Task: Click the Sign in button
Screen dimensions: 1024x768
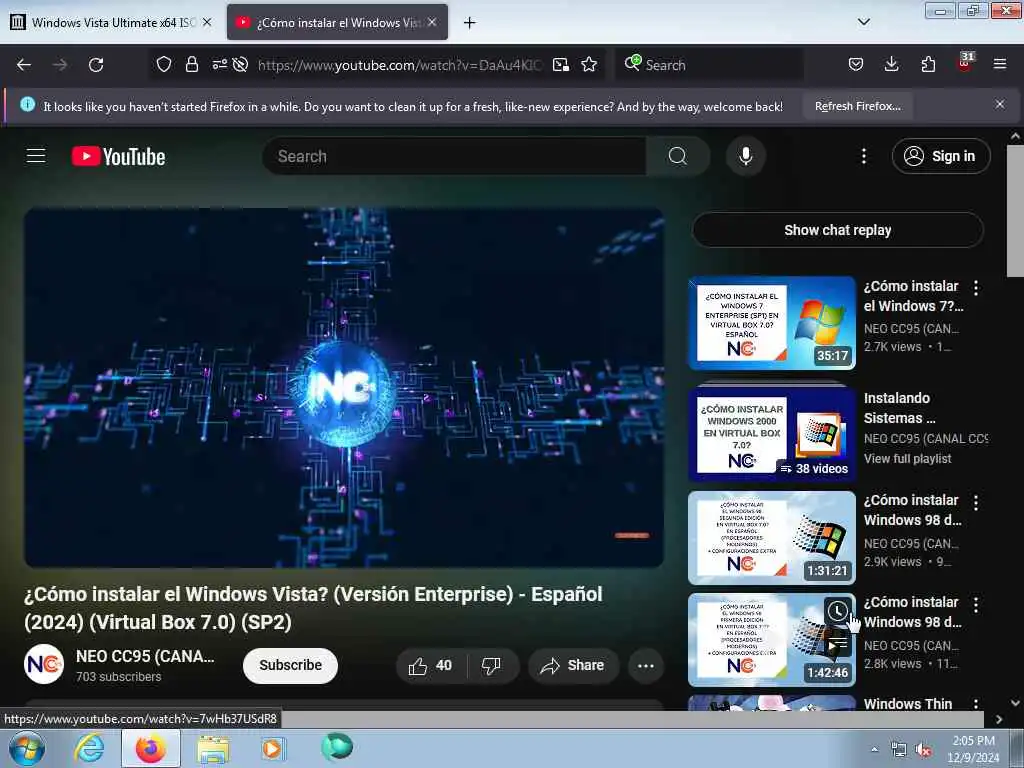Action: coord(941,156)
